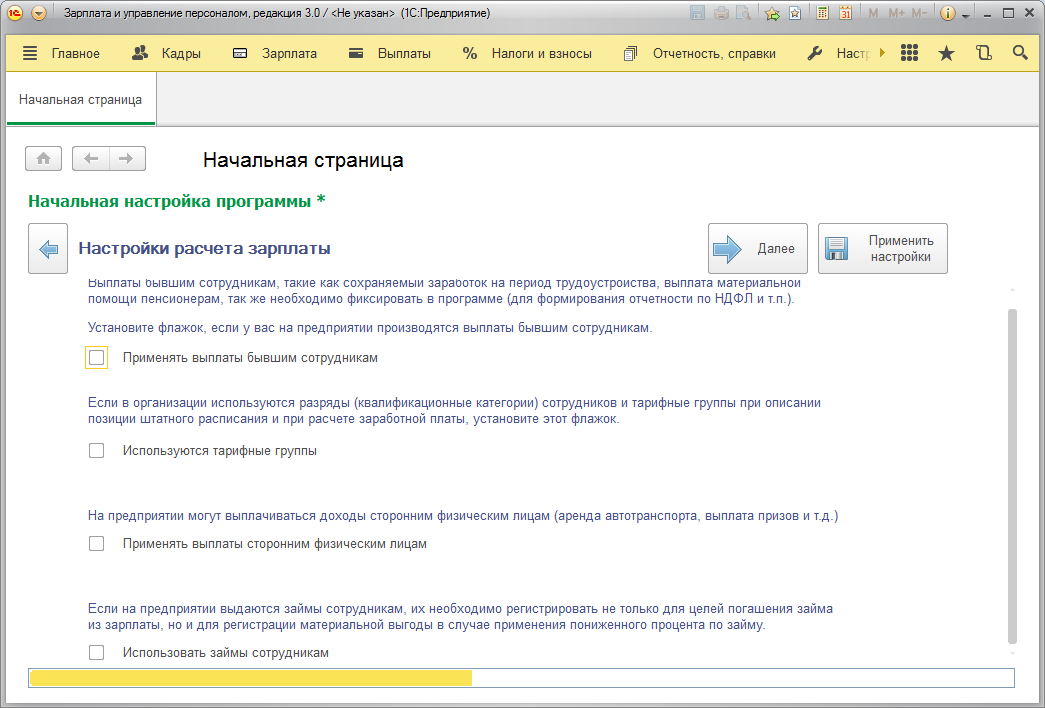Click the 'Далее' button
This screenshot has width=1045, height=708.
tap(758, 248)
